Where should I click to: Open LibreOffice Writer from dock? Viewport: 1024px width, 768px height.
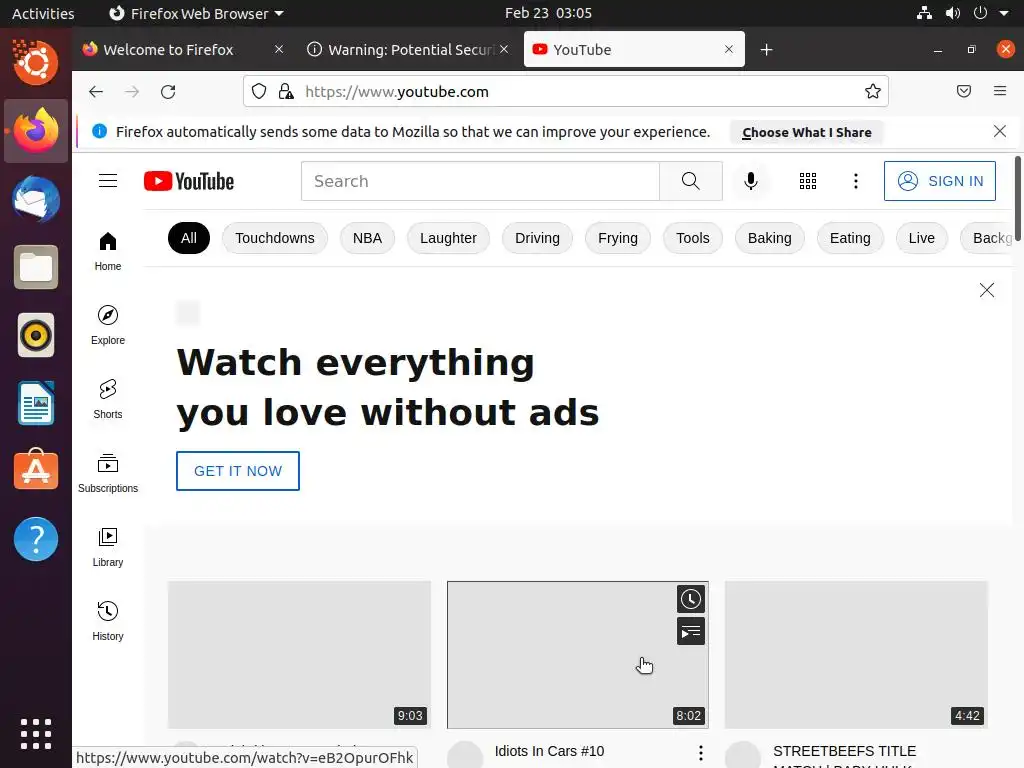tap(36, 403)
